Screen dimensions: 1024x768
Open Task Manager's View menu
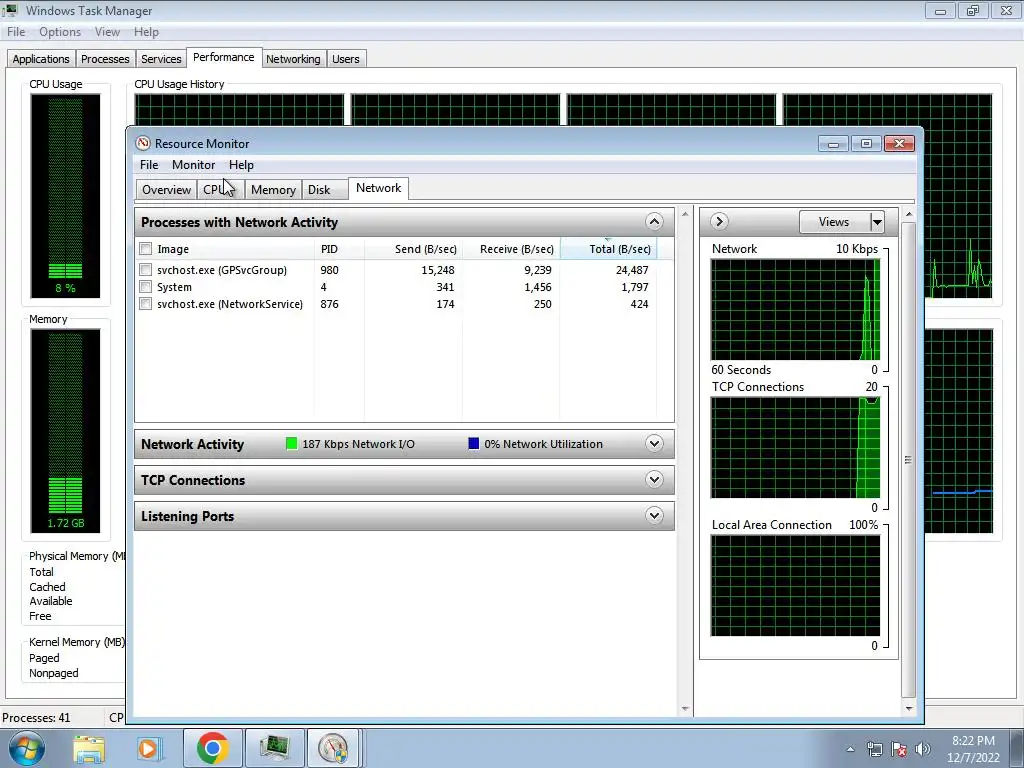(107, 32)
